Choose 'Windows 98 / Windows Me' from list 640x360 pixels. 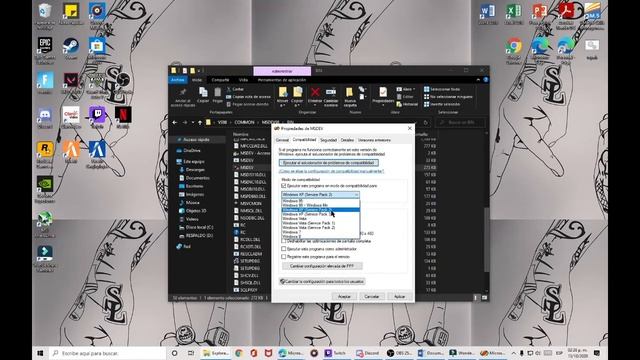tap(320, 205)
